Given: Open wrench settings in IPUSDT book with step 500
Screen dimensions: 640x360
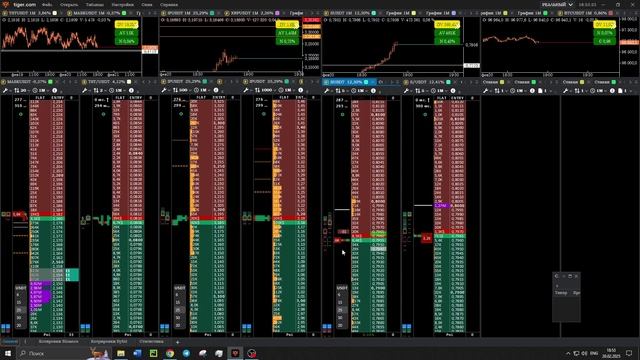Looking at the screenshot, I should pyautogui.click(x=165, y=90).
